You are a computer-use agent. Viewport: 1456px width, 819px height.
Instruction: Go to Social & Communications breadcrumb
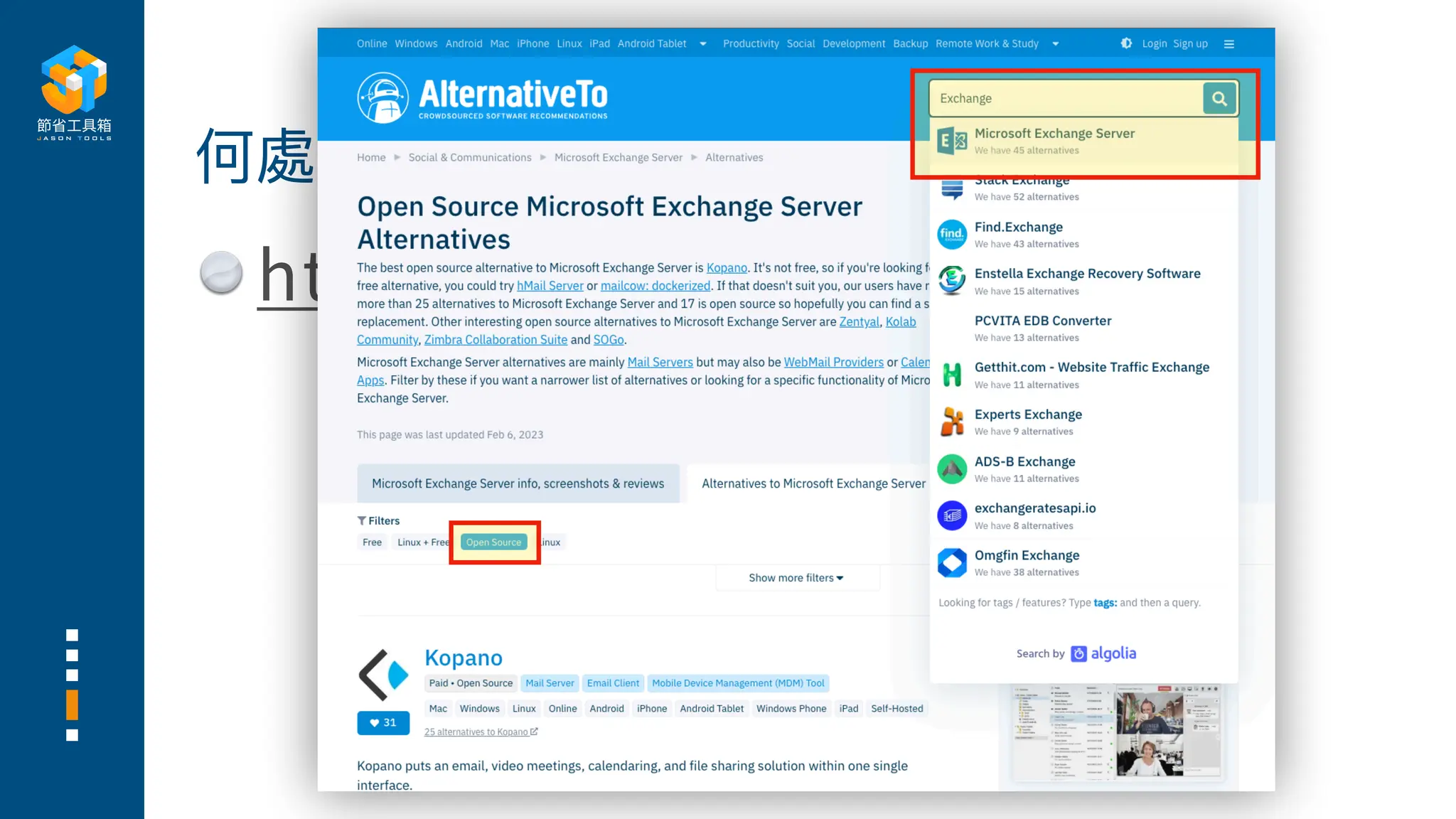coord(470,158)
